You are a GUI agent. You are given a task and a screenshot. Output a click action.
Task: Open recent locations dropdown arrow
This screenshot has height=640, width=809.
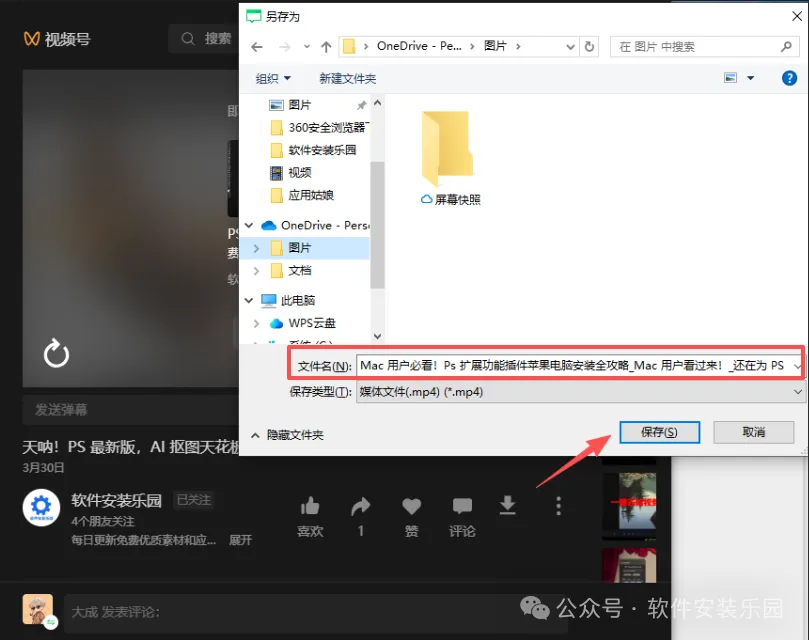coord(306,47)
